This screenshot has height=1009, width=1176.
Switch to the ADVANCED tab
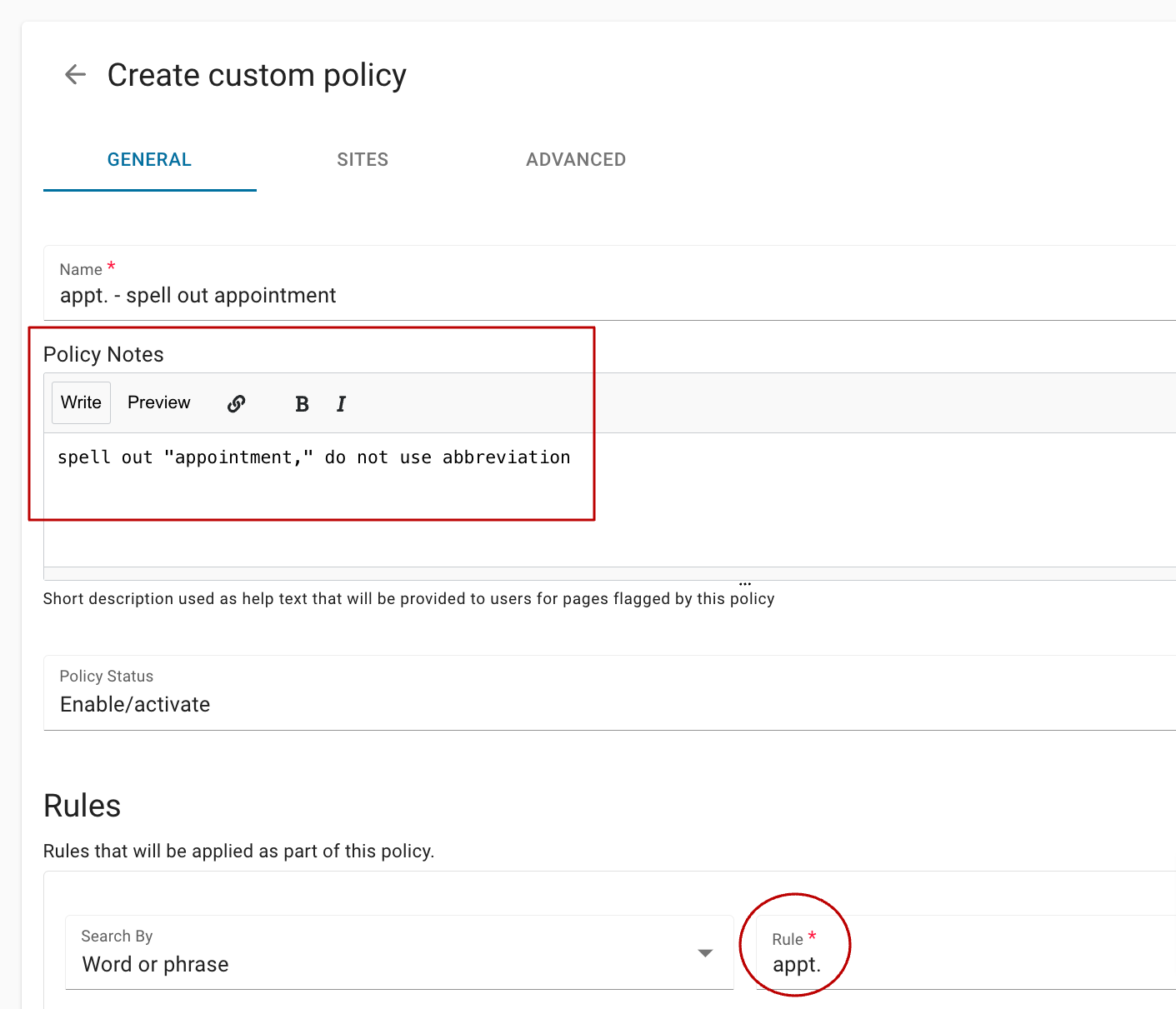[x=575, y=159]
